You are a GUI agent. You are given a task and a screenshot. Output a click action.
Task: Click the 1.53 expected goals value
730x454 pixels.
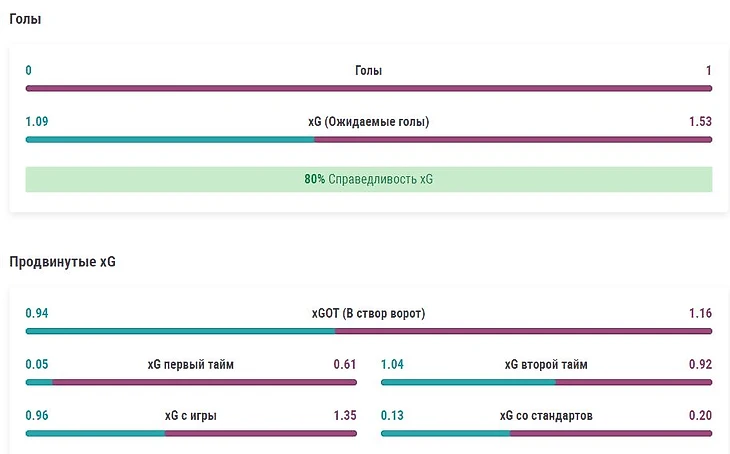700,122
